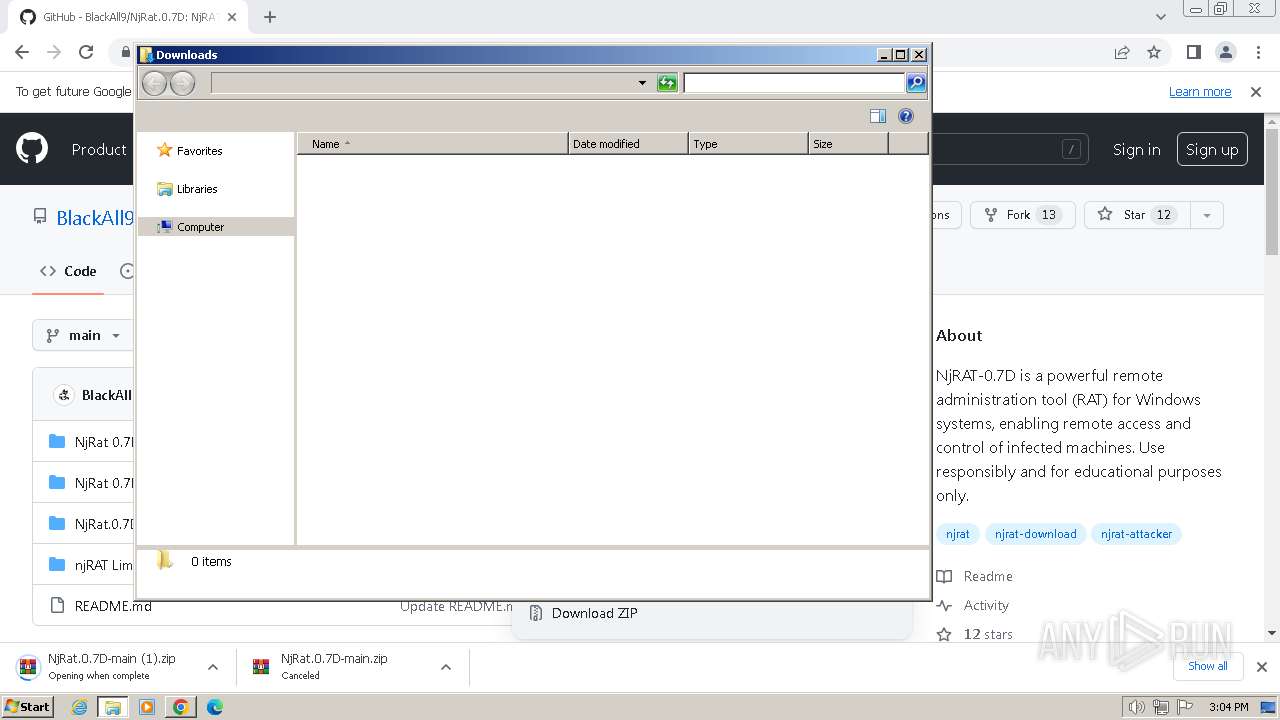Open the README.md file
This screenshot has width=1280, height=720.
(x=113, y=606)
